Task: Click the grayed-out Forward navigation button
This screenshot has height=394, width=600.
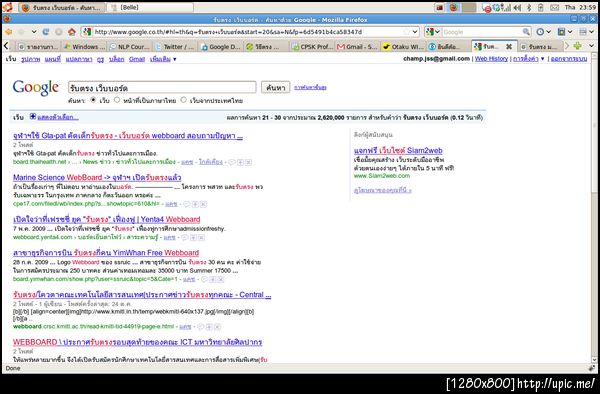Action: [x=21, y=32]
